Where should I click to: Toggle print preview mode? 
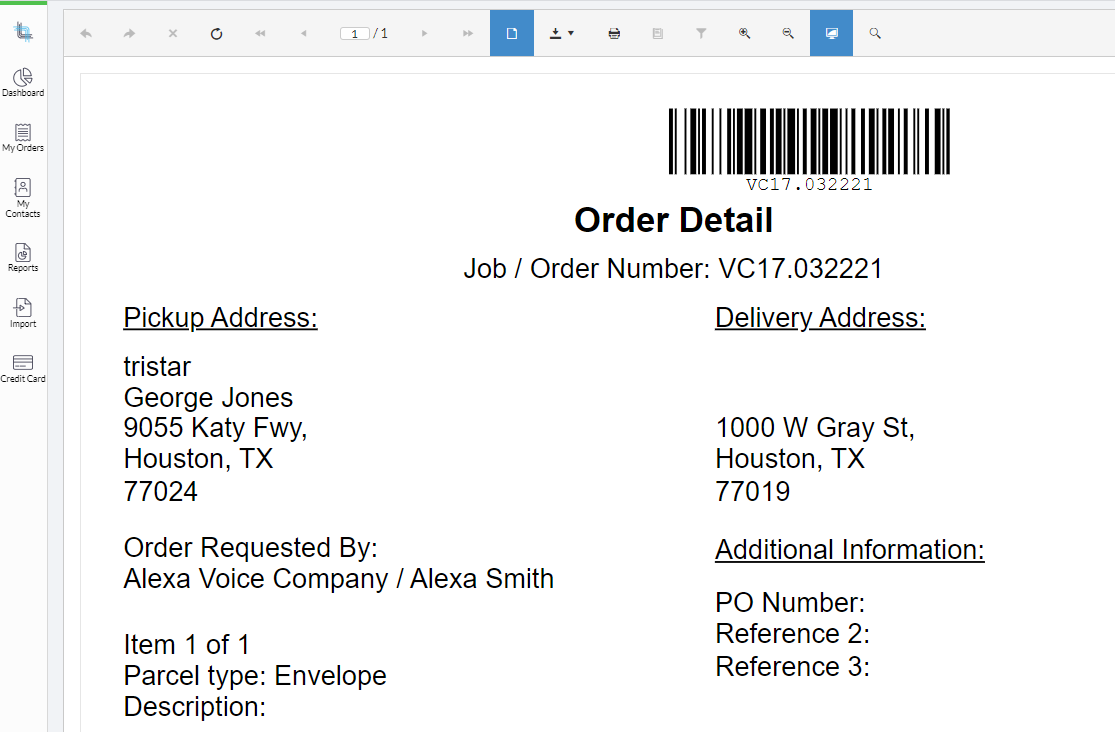coord(512,33)
